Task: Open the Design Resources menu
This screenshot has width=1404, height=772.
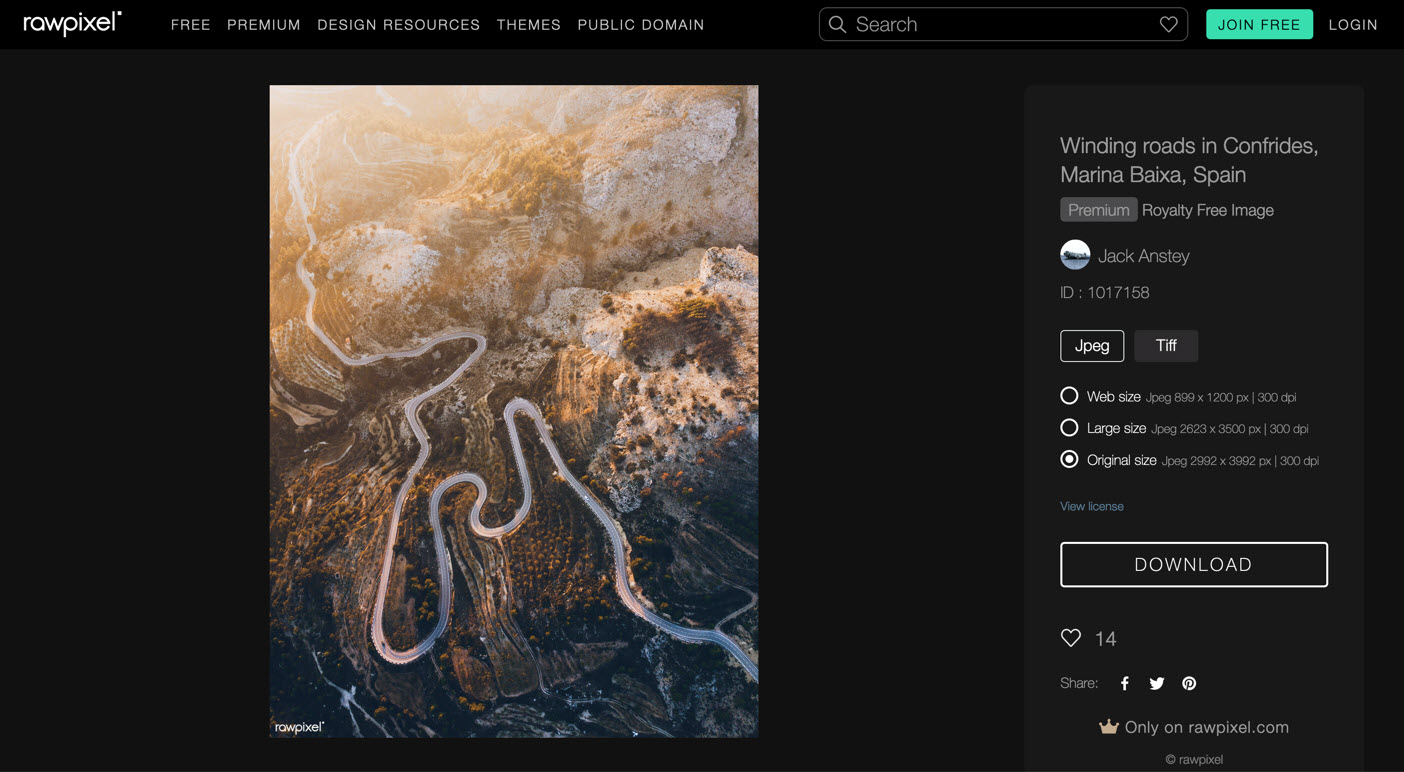Action: [398, 25]
